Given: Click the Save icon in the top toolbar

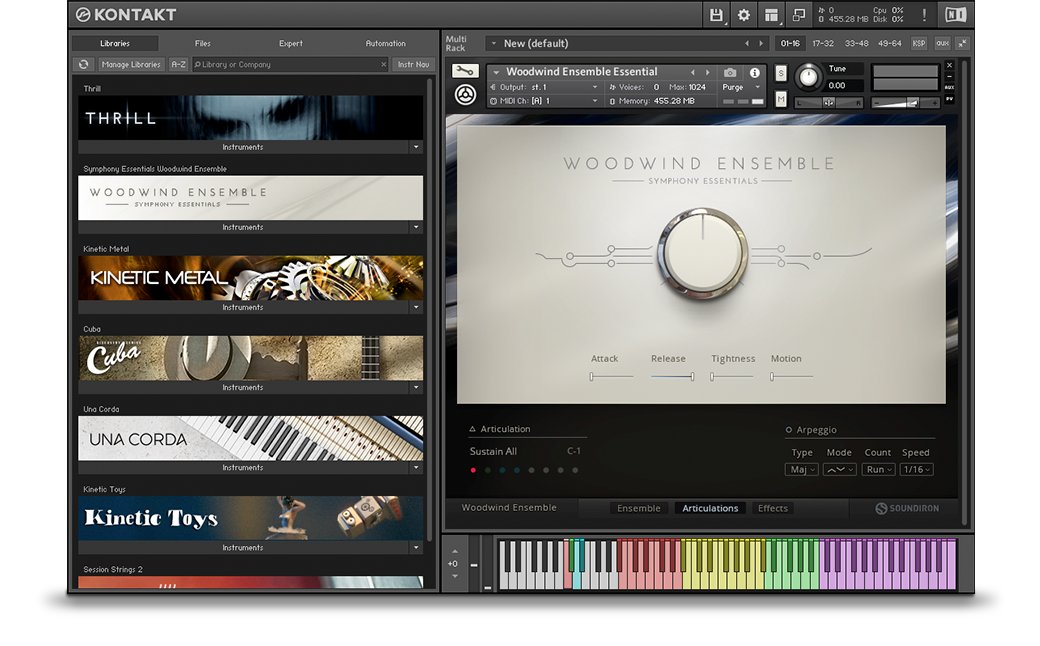Looking at the screenshot, I should [x=717, y=15].
